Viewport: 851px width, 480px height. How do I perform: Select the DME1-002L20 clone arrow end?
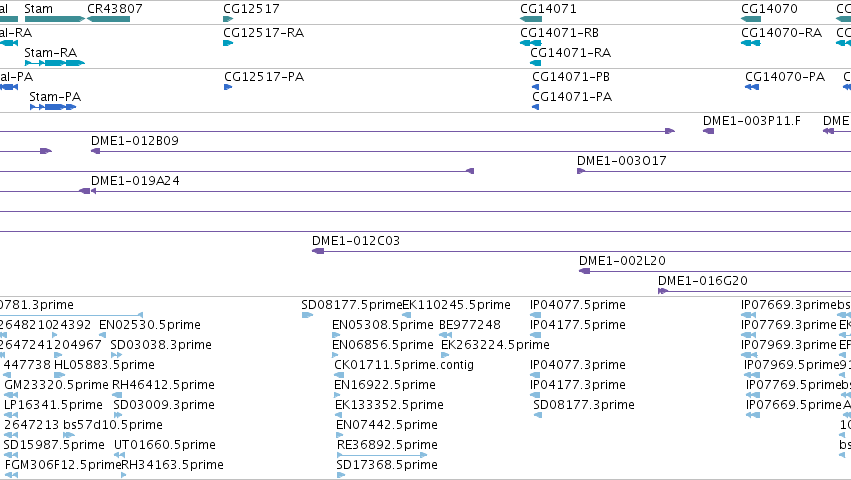pyautogui.click(x=585, y=271)
